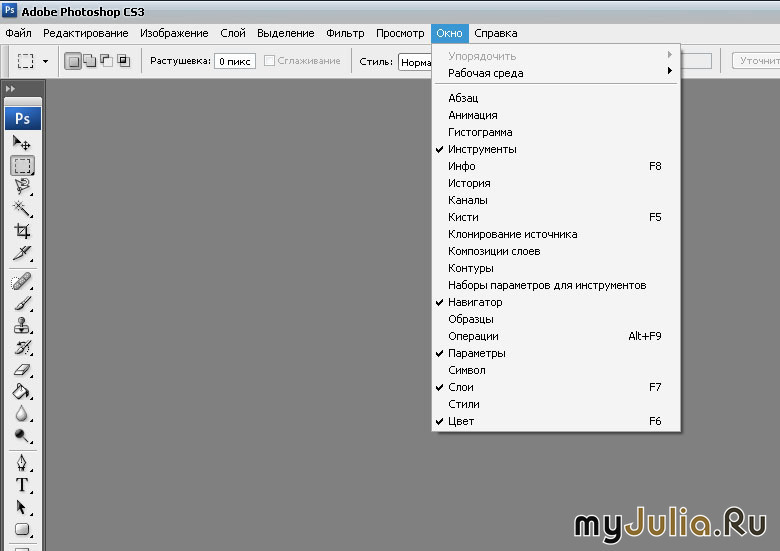Select the Paint Bucket tool

tap(22, 391)
